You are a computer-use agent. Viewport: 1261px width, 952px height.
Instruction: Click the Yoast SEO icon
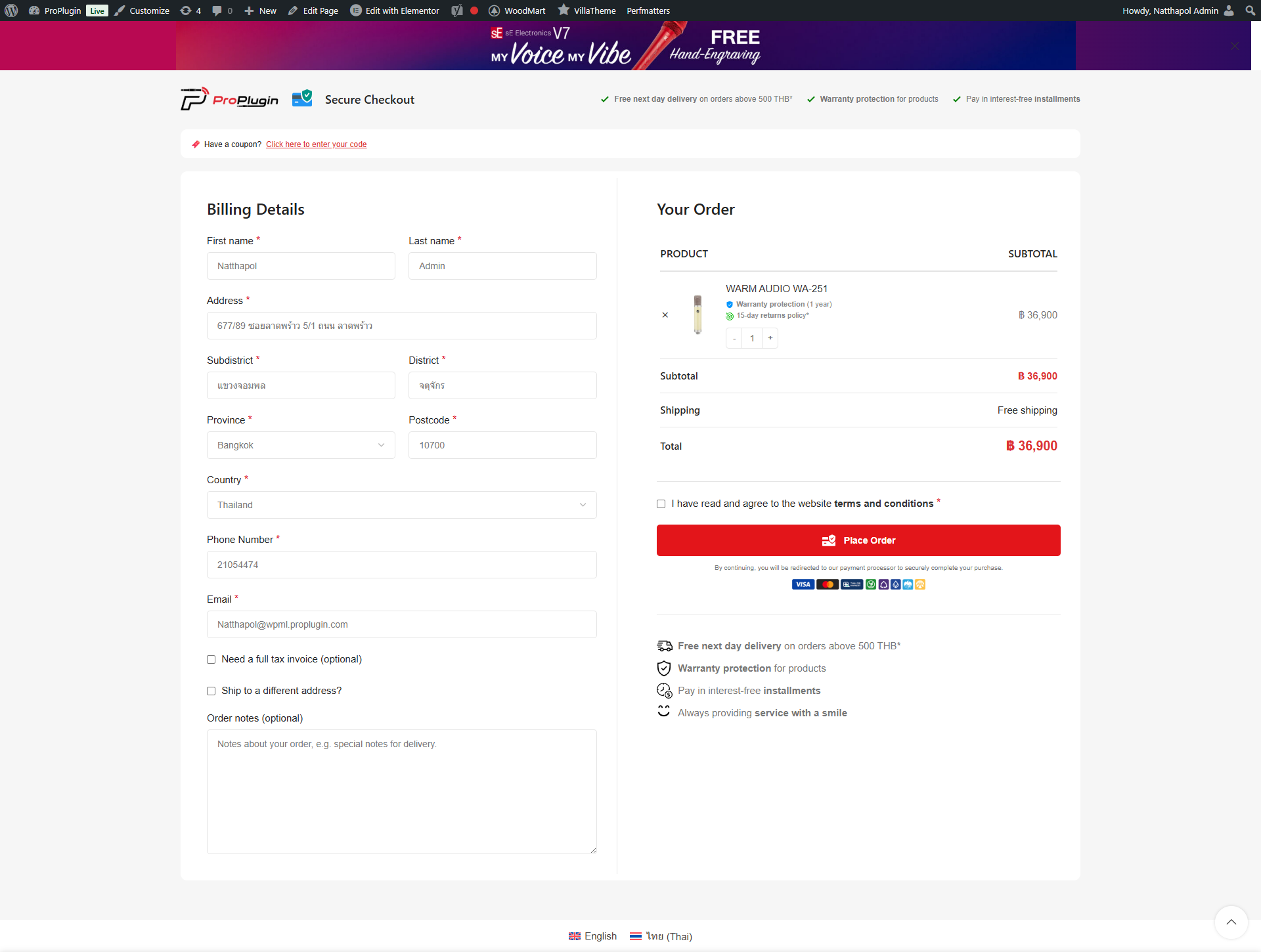pos(457,11)
